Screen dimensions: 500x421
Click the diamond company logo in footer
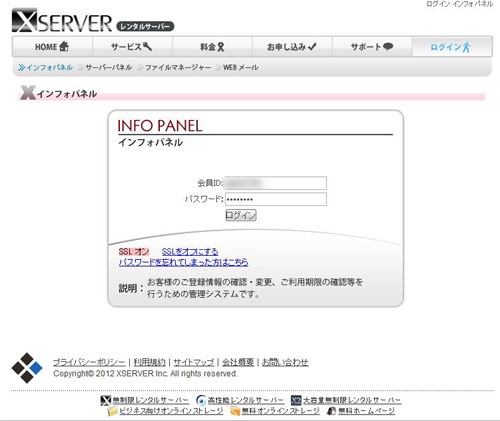[x=27, y=368]
